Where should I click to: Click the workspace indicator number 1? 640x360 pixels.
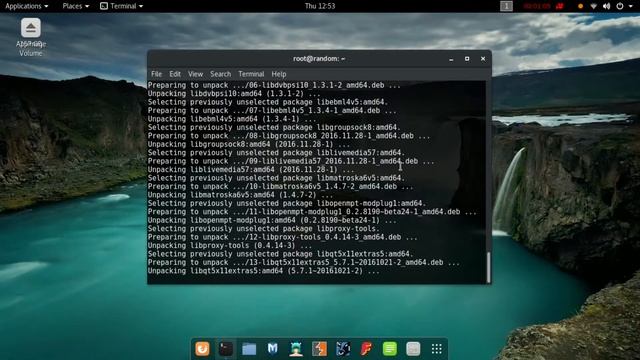pyautogui.click(x=506, y=6)
